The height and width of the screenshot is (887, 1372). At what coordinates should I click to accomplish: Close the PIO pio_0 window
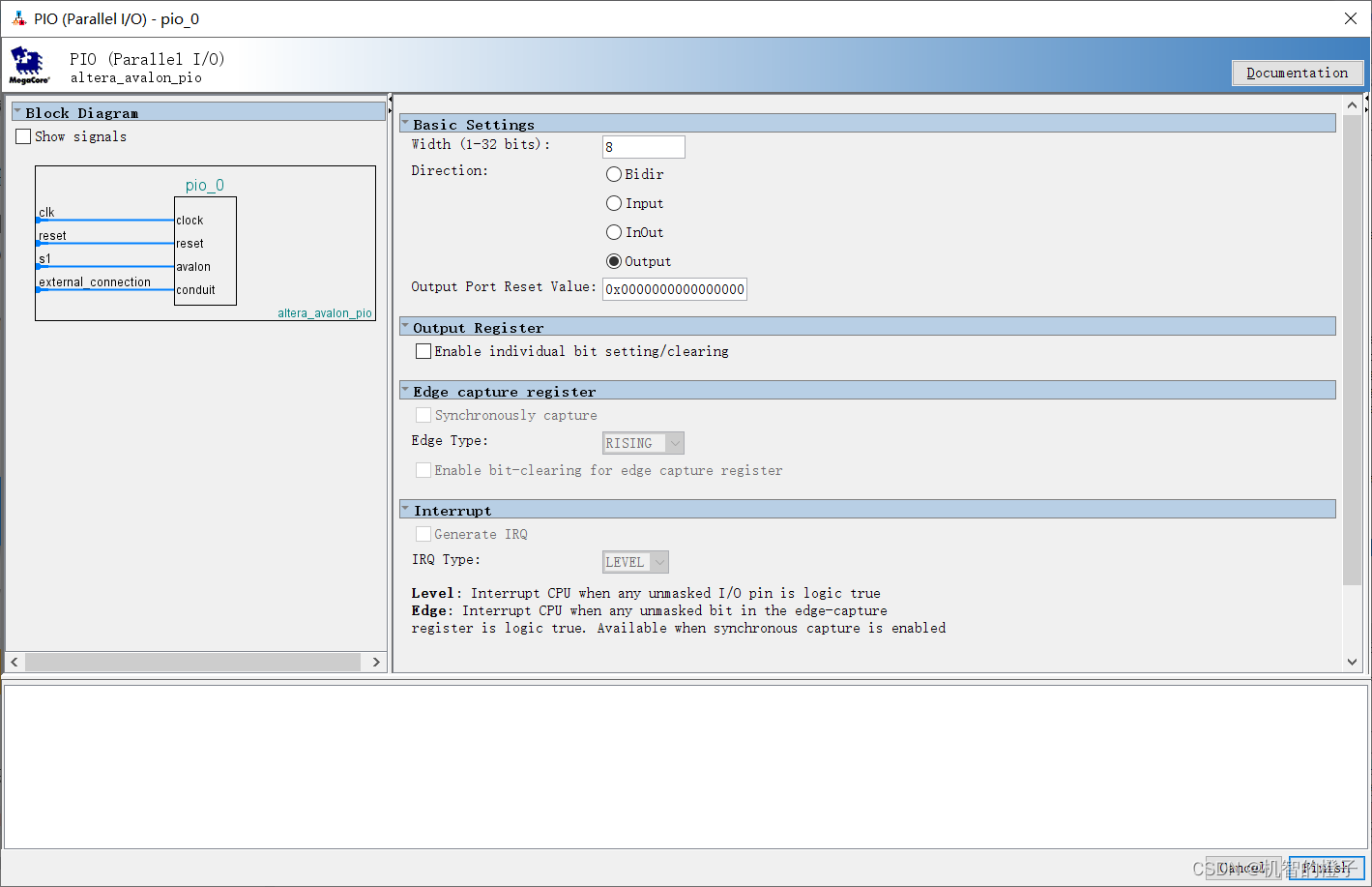(x=1351, y=18)
